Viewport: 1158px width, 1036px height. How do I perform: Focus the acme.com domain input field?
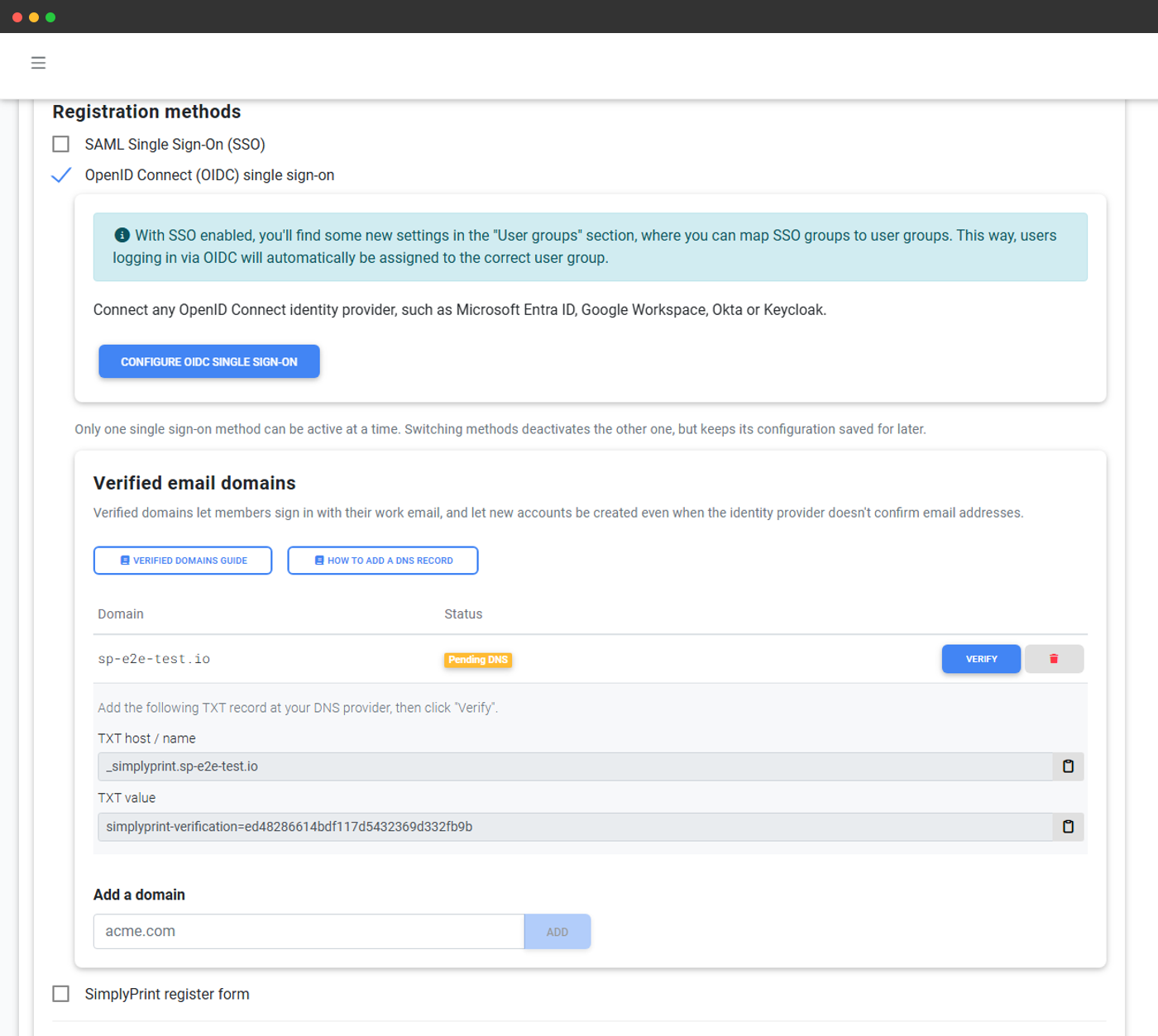click(x=309, y=932)
